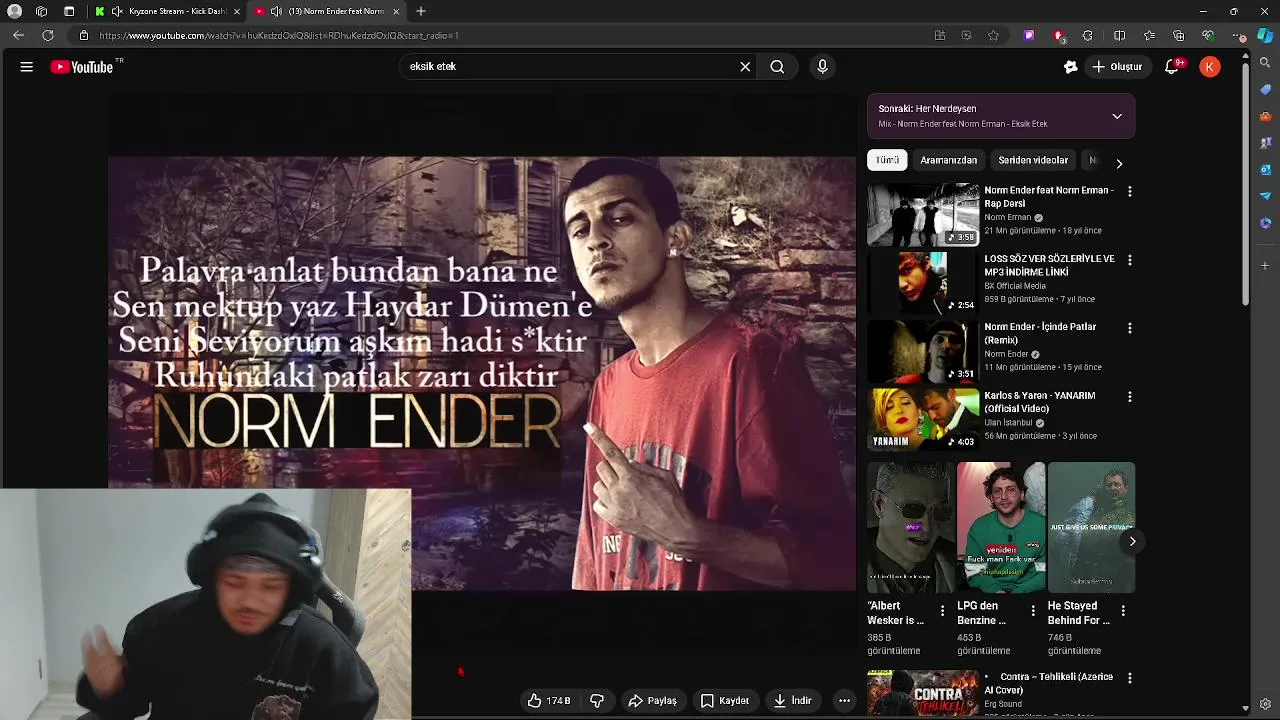Open a new browser tab
Screen dimensions: 1280x720
point(421,11)
